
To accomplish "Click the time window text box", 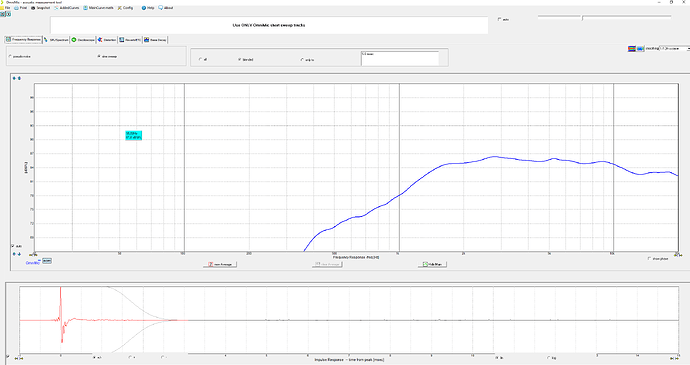I will (400, 58).
